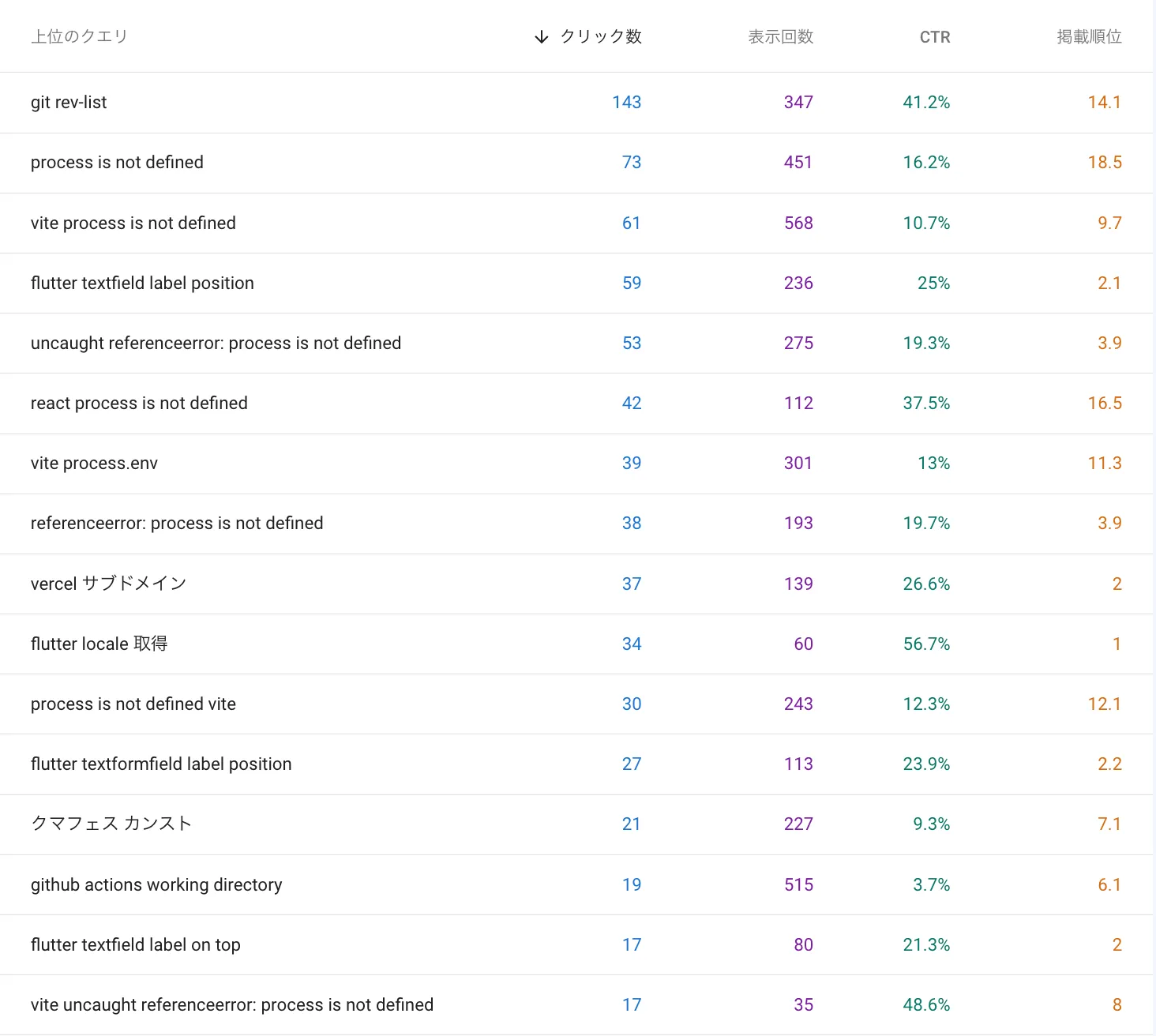The image size is (1156, 1036).
Task: Select the 'クマフェス カンスト' query
Action: point(111,824)
